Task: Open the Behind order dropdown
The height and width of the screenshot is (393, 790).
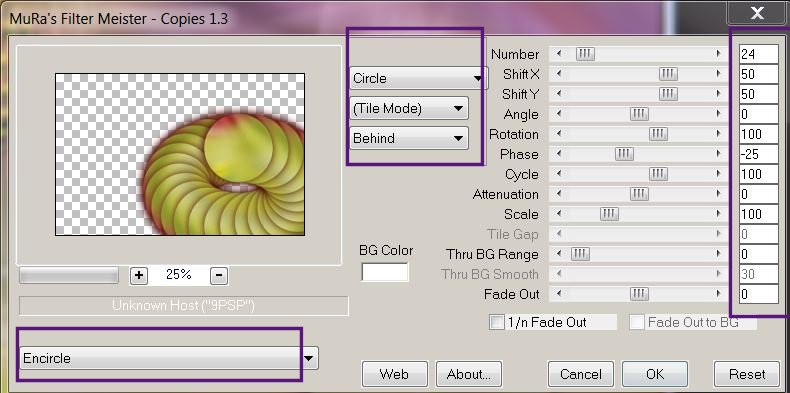Action: pyautogui.click(x=409, y=138)
